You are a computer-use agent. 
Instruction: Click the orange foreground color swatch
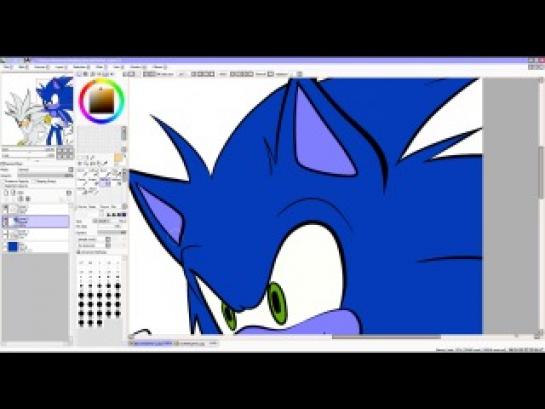click(118, 158)
